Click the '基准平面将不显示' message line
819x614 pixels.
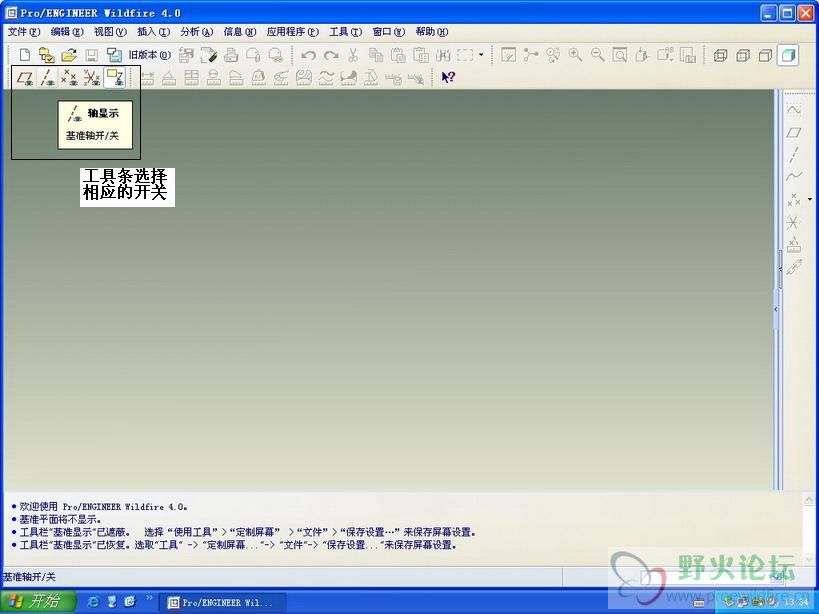tap(60, 519)
